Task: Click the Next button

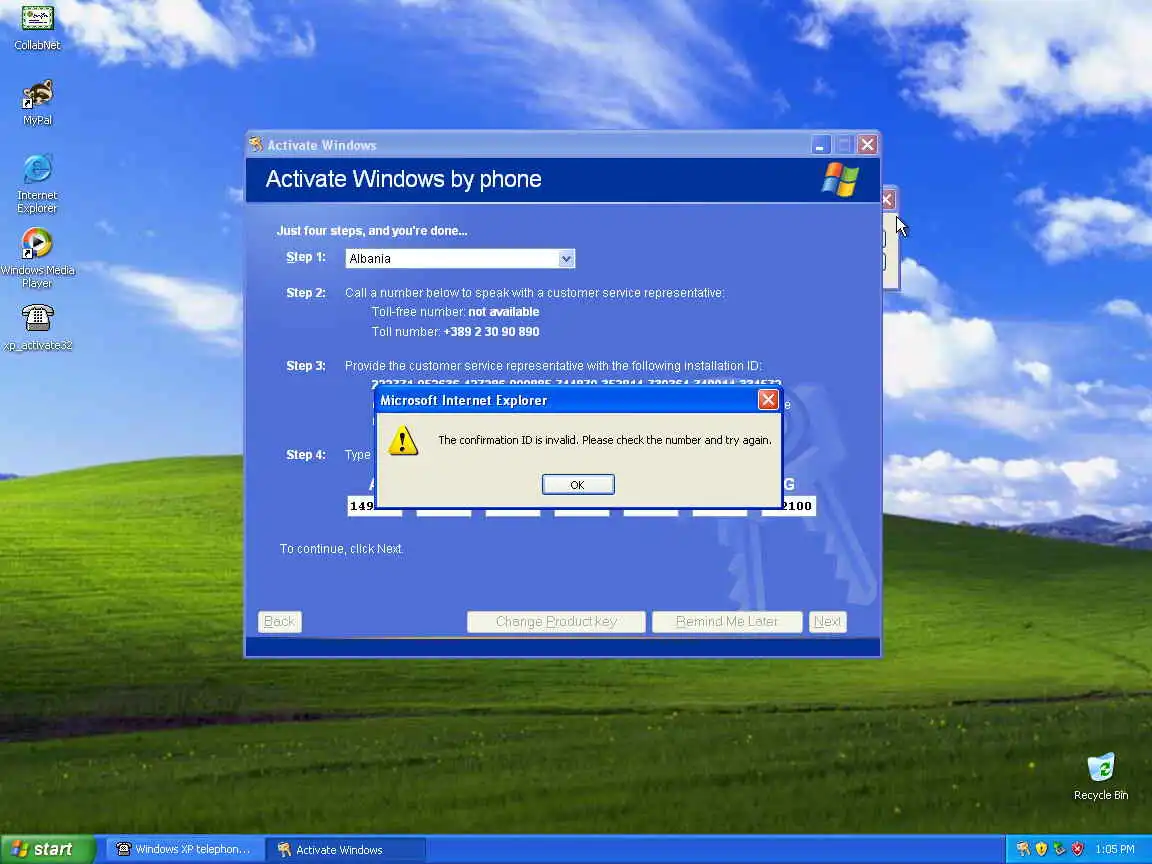Action: click(827, 622)
